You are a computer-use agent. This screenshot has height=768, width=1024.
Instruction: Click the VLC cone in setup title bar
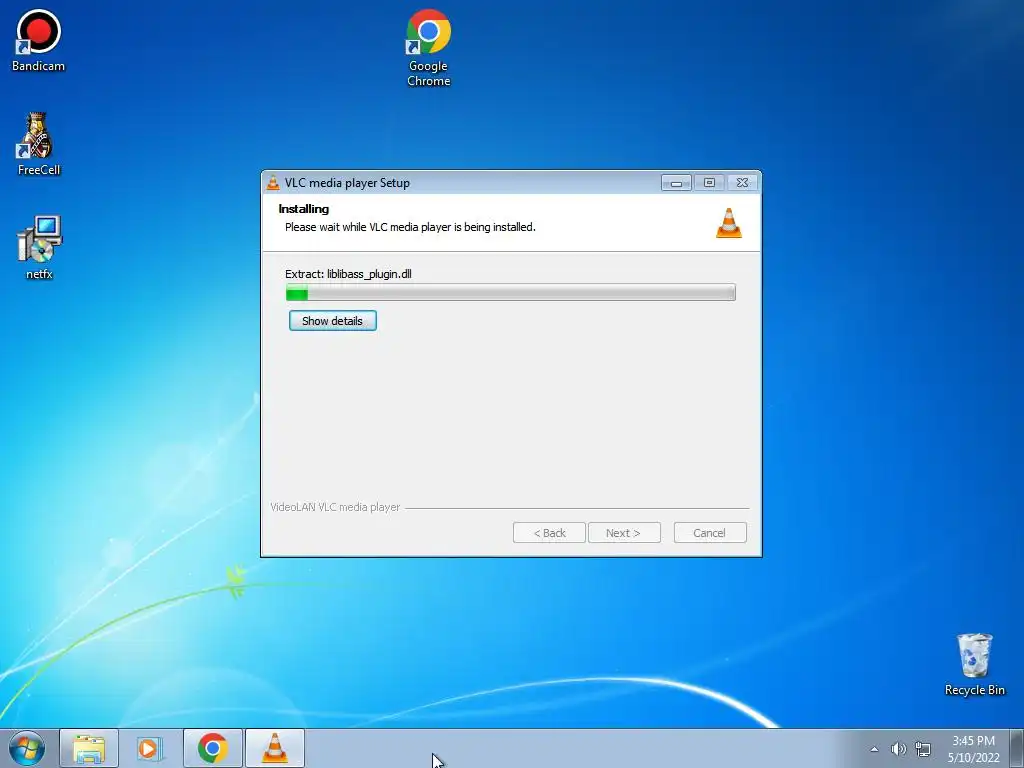click(x=273, y=183)
